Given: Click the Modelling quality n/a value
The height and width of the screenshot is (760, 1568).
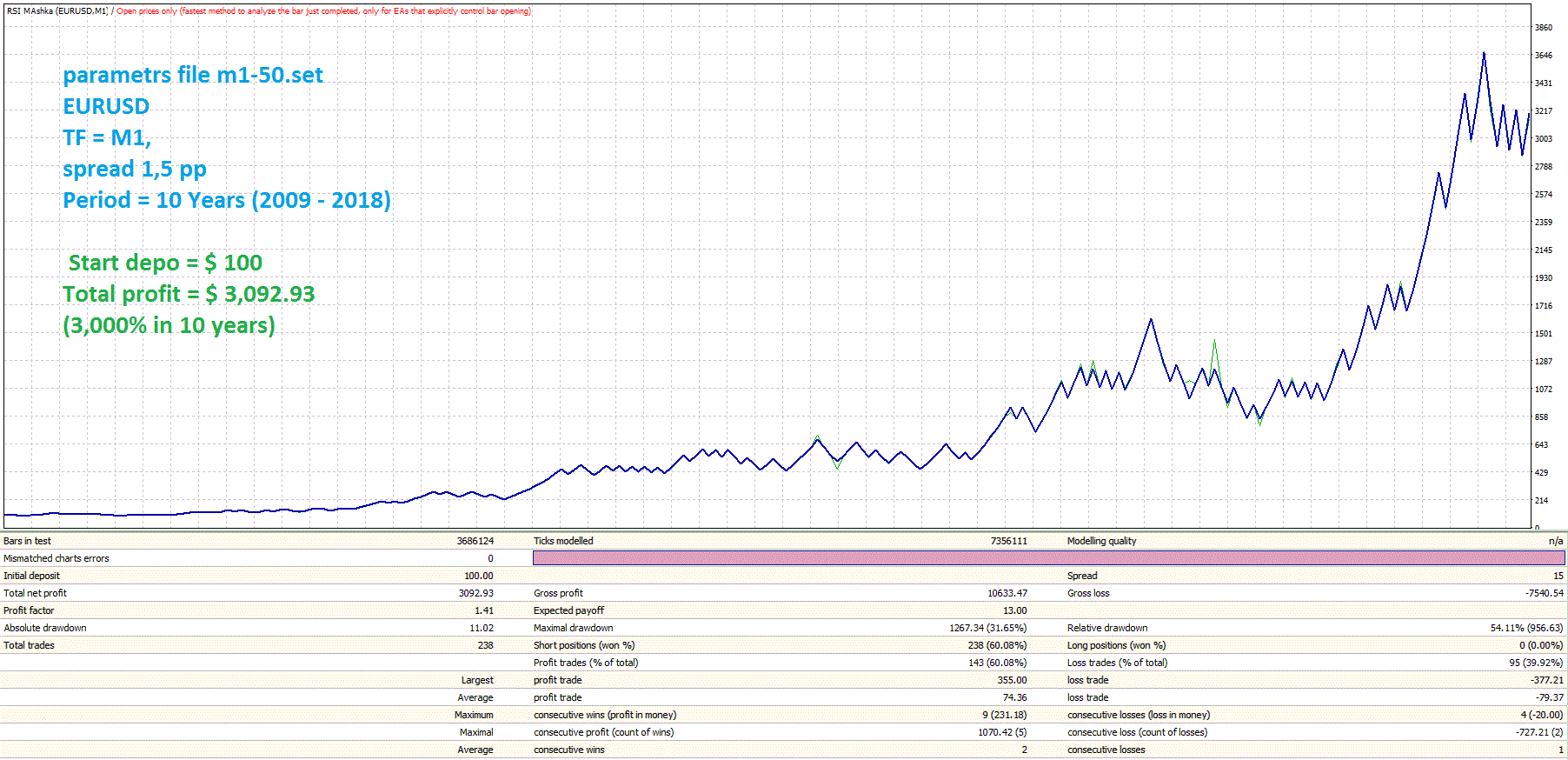Looking at the screenshot, I should [x=1556, y=541].
